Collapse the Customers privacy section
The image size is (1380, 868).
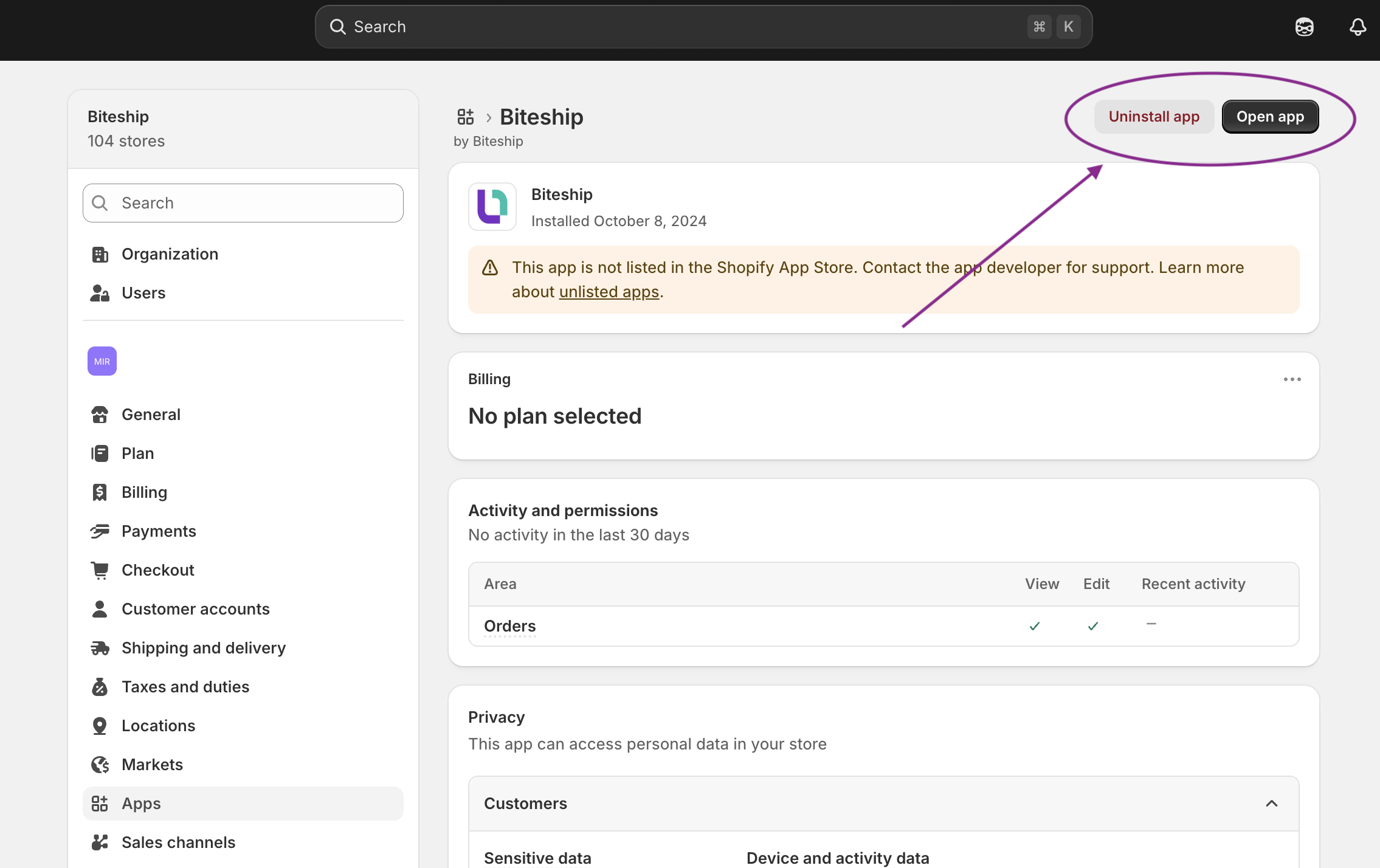(x=1272, y=804)
